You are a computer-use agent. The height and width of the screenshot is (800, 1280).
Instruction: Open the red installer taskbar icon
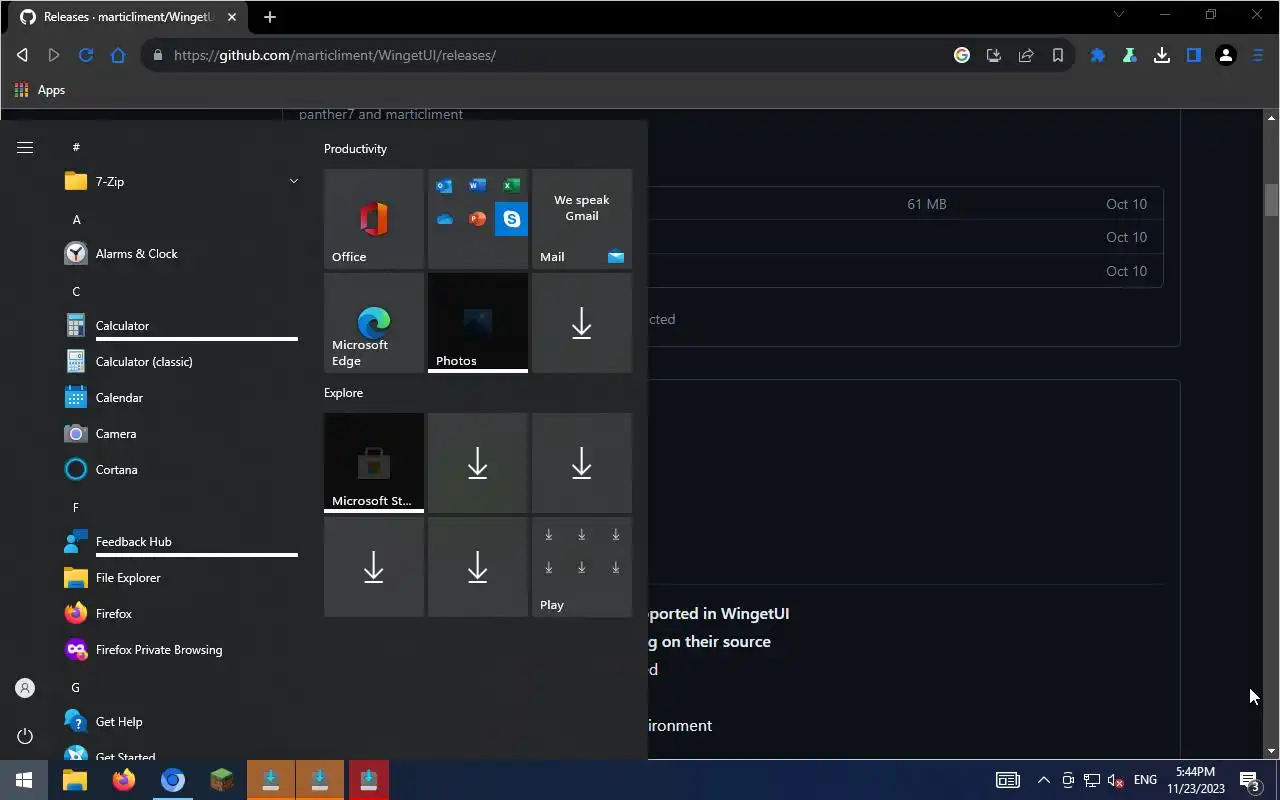(x=369, y=780)
